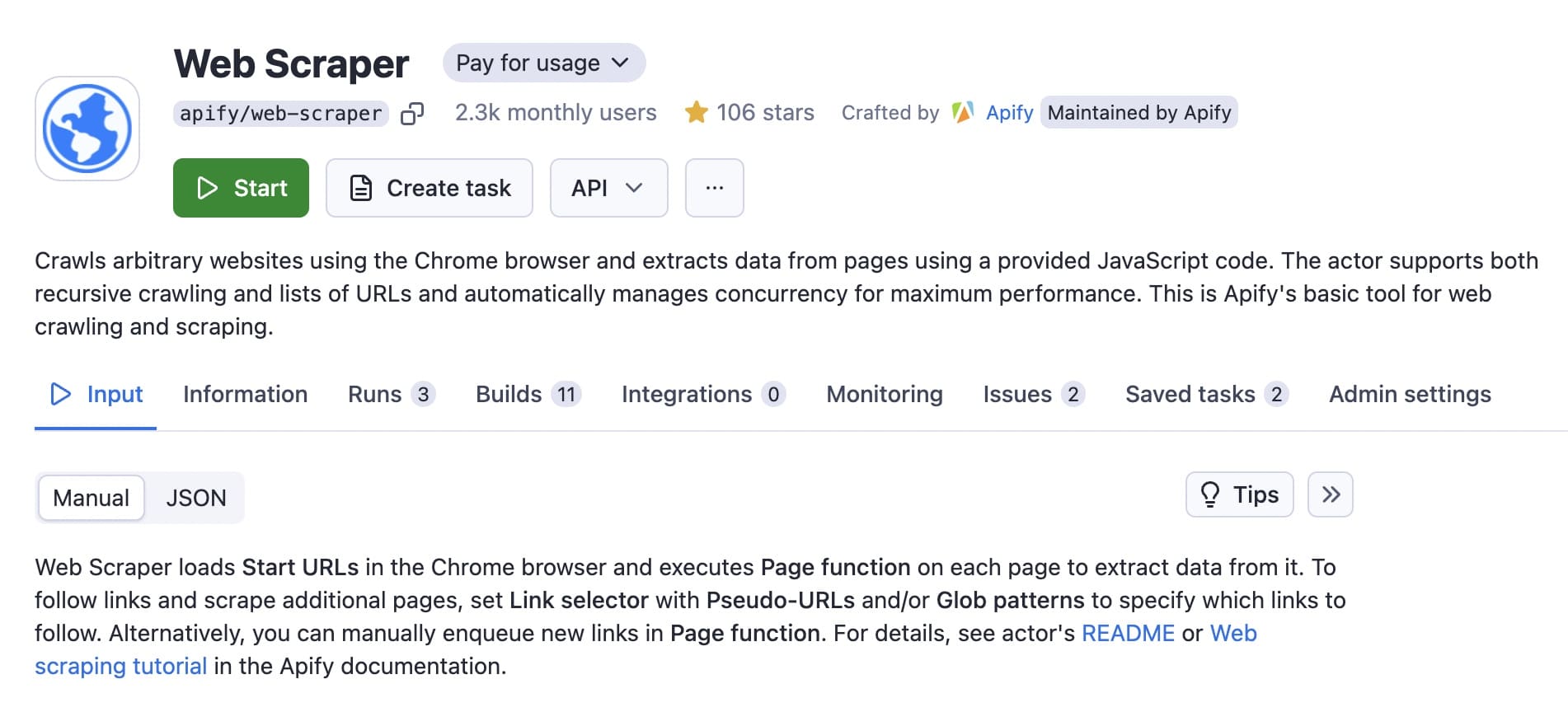Click the 2.3k monthly users text
This screenshot has height=712, width=1568.
556,112
